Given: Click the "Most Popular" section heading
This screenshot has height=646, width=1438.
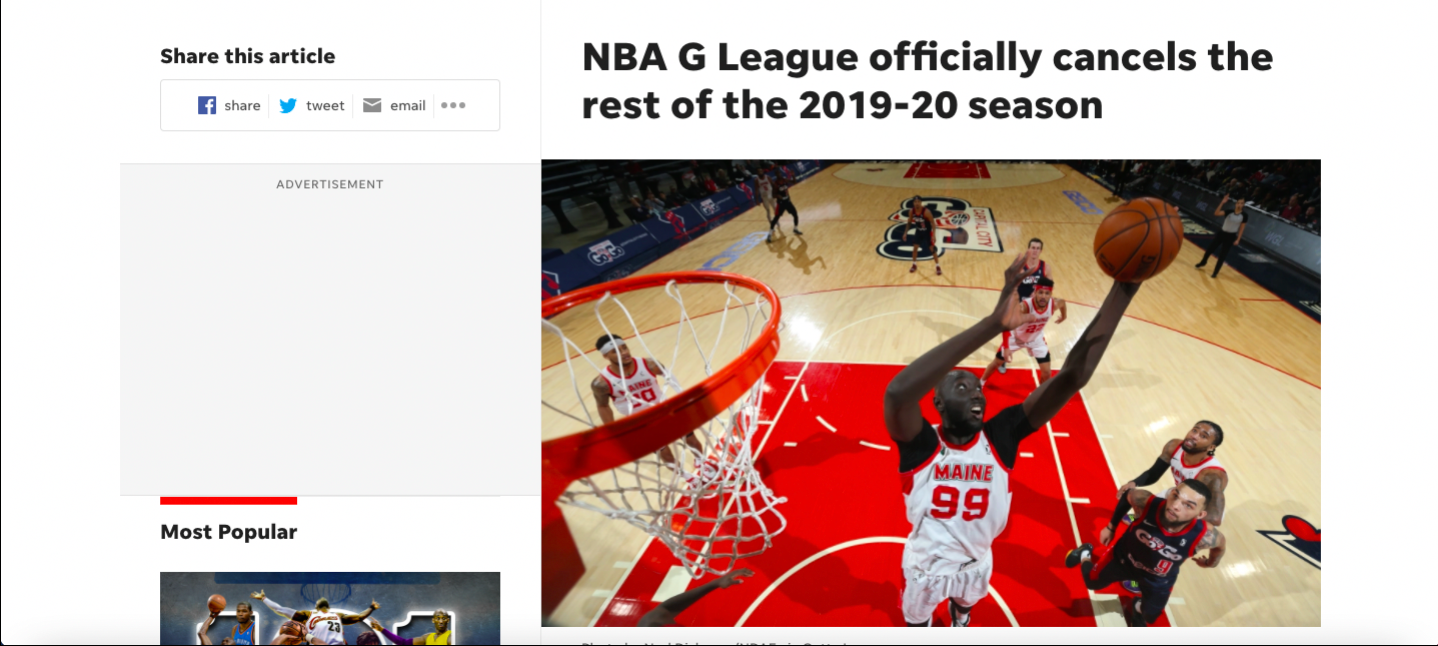Looking at the screenshot, I should click(x=229, y=532).
